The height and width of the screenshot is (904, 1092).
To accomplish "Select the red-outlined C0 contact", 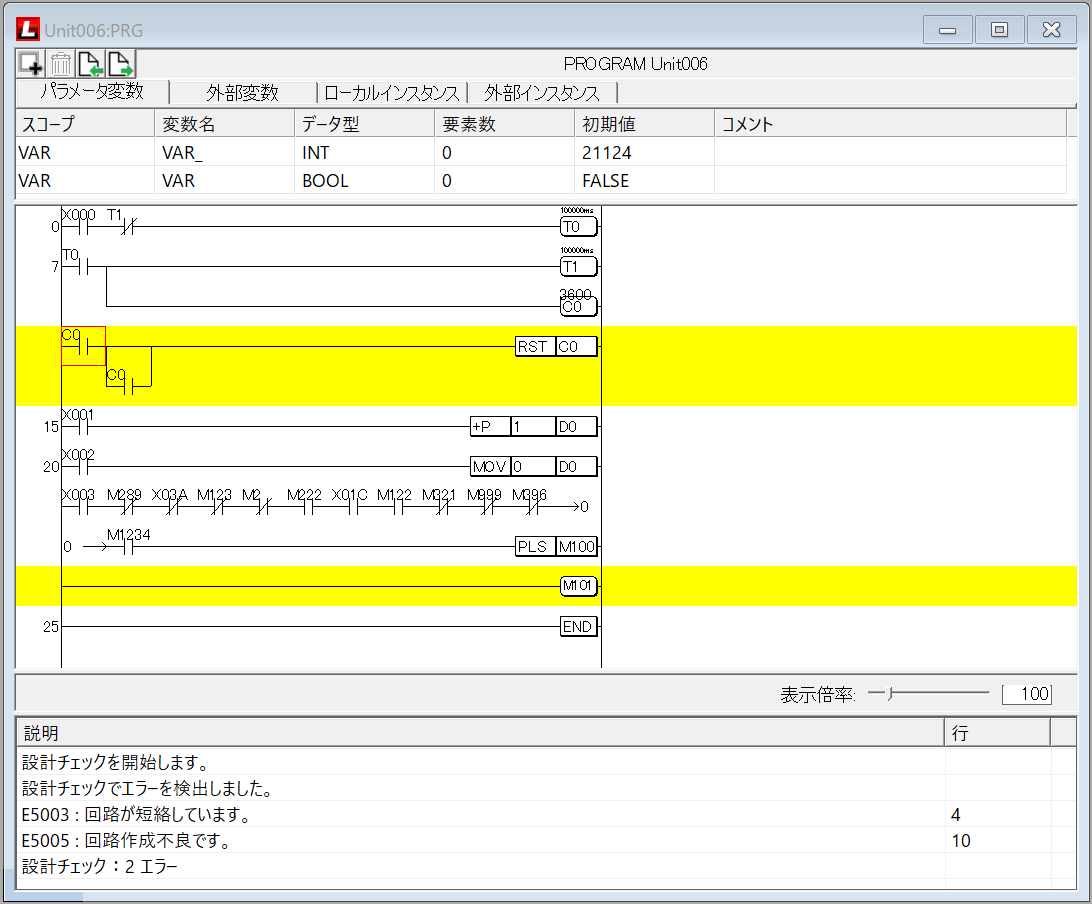I will coord(83,346).
